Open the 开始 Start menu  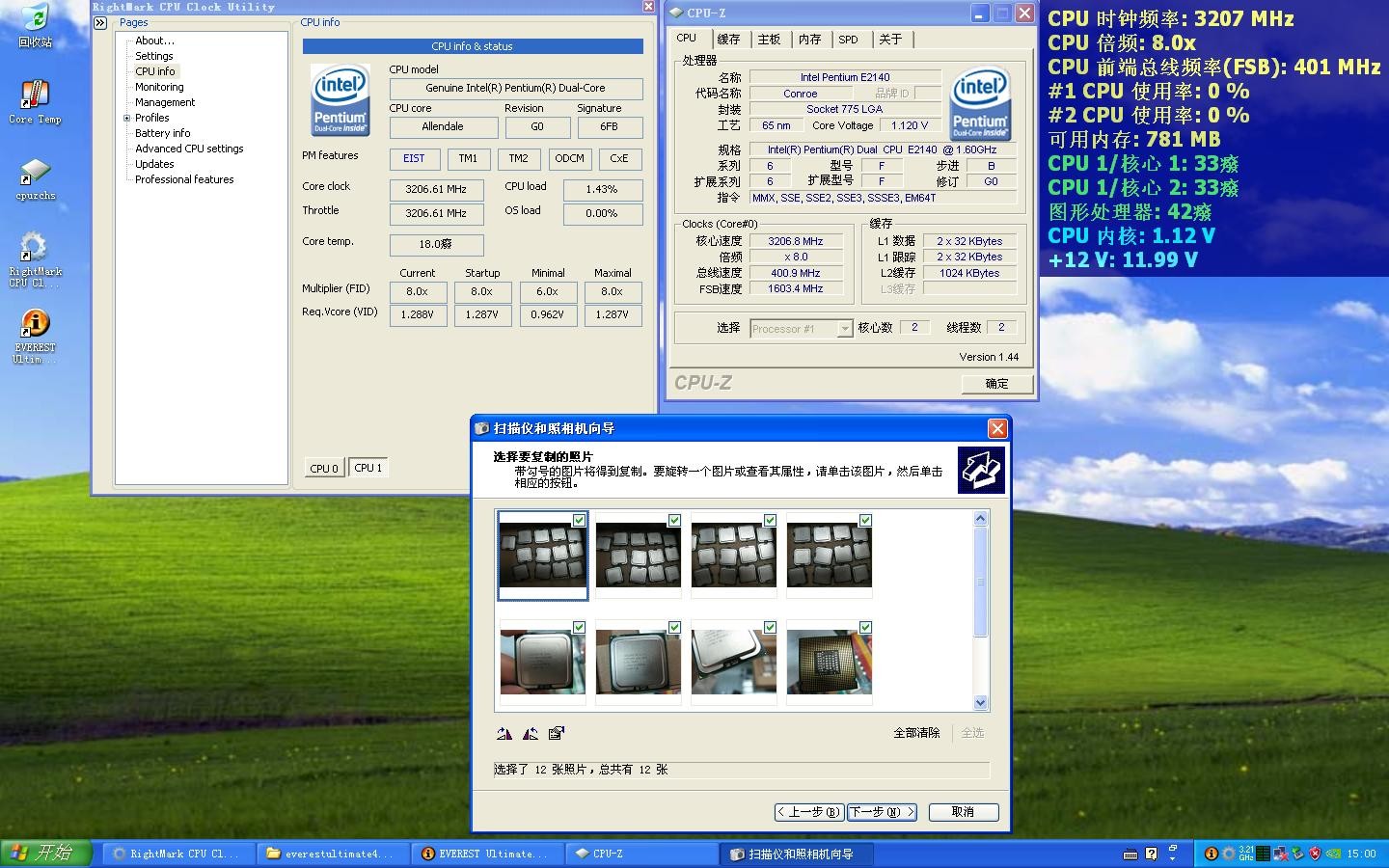tap(46, 854)
